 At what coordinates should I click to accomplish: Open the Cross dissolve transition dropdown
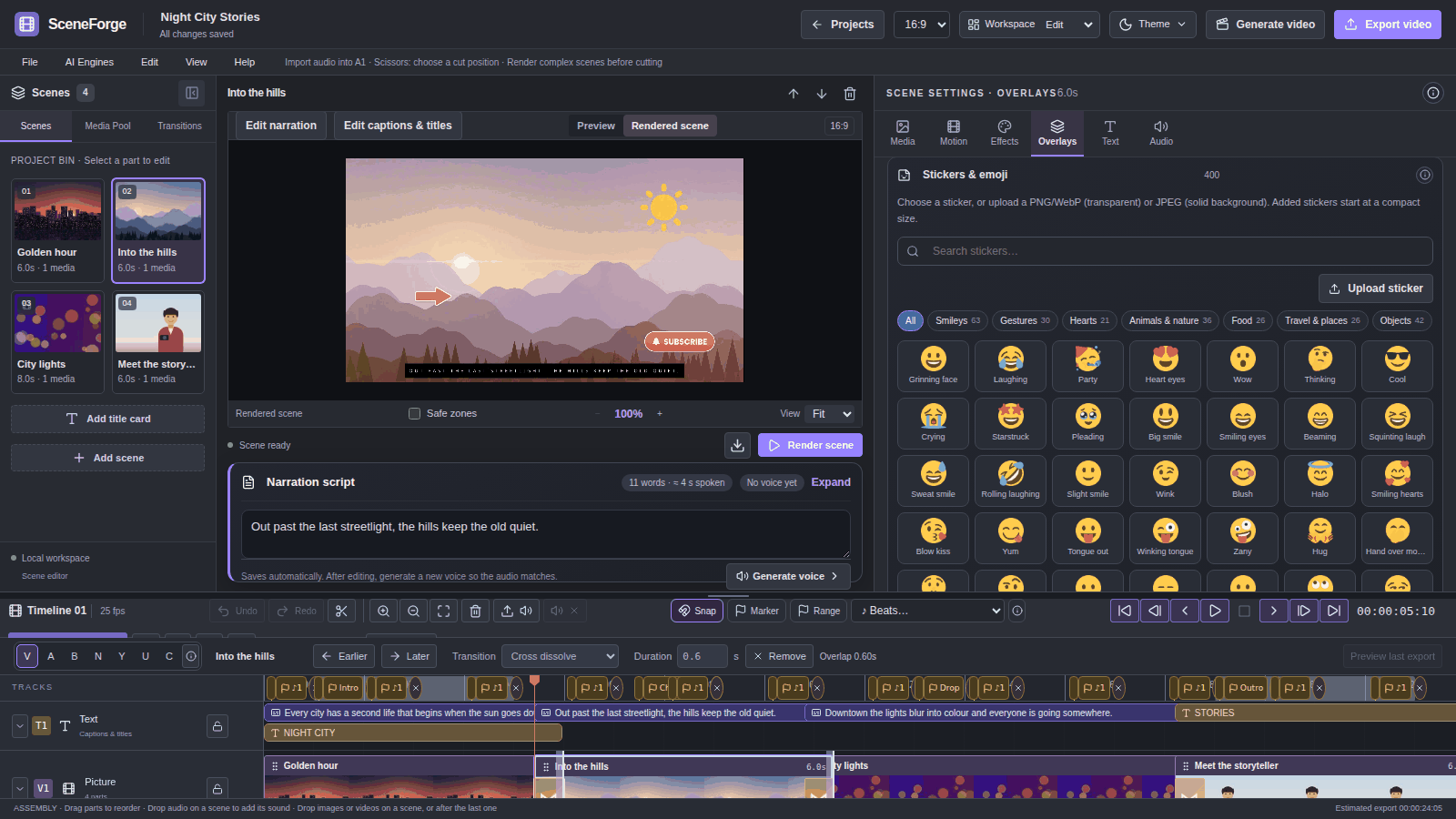[561, 656]
